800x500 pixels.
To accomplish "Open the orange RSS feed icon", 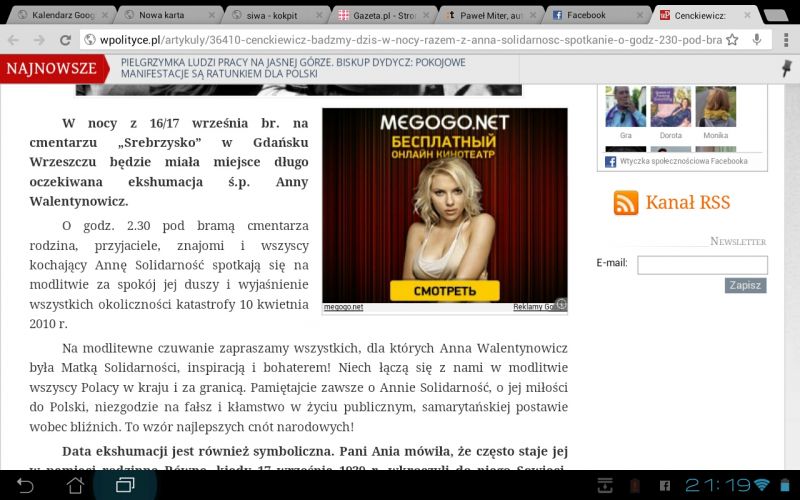I will [x=626, y=203].
